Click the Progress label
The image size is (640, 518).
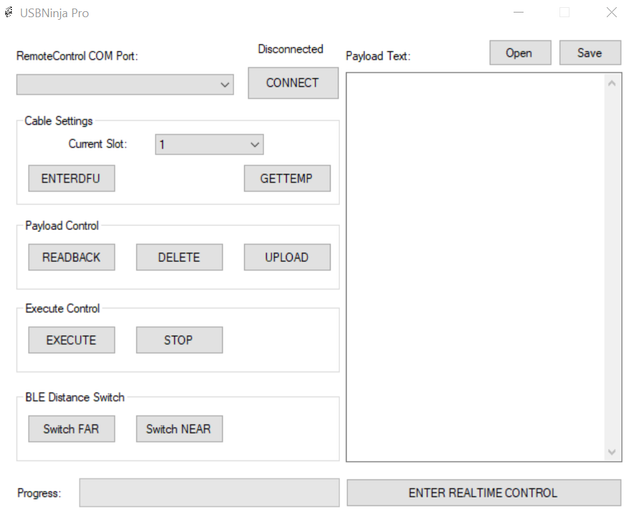click(x=39, y=493)
